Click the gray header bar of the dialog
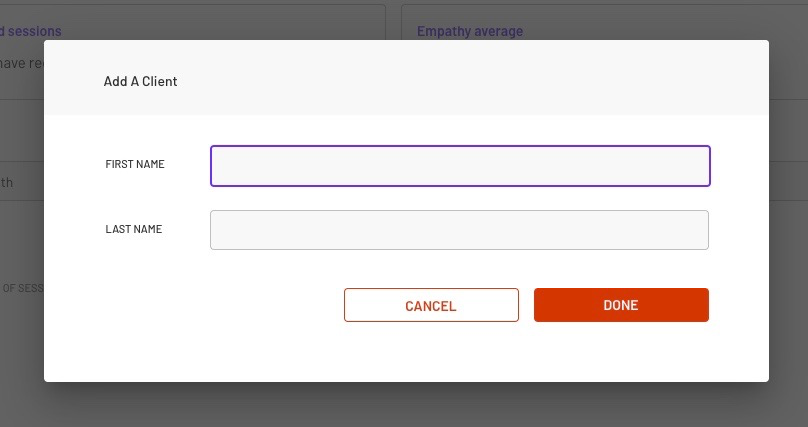808x427 pixels. click(x=406, y=78)
